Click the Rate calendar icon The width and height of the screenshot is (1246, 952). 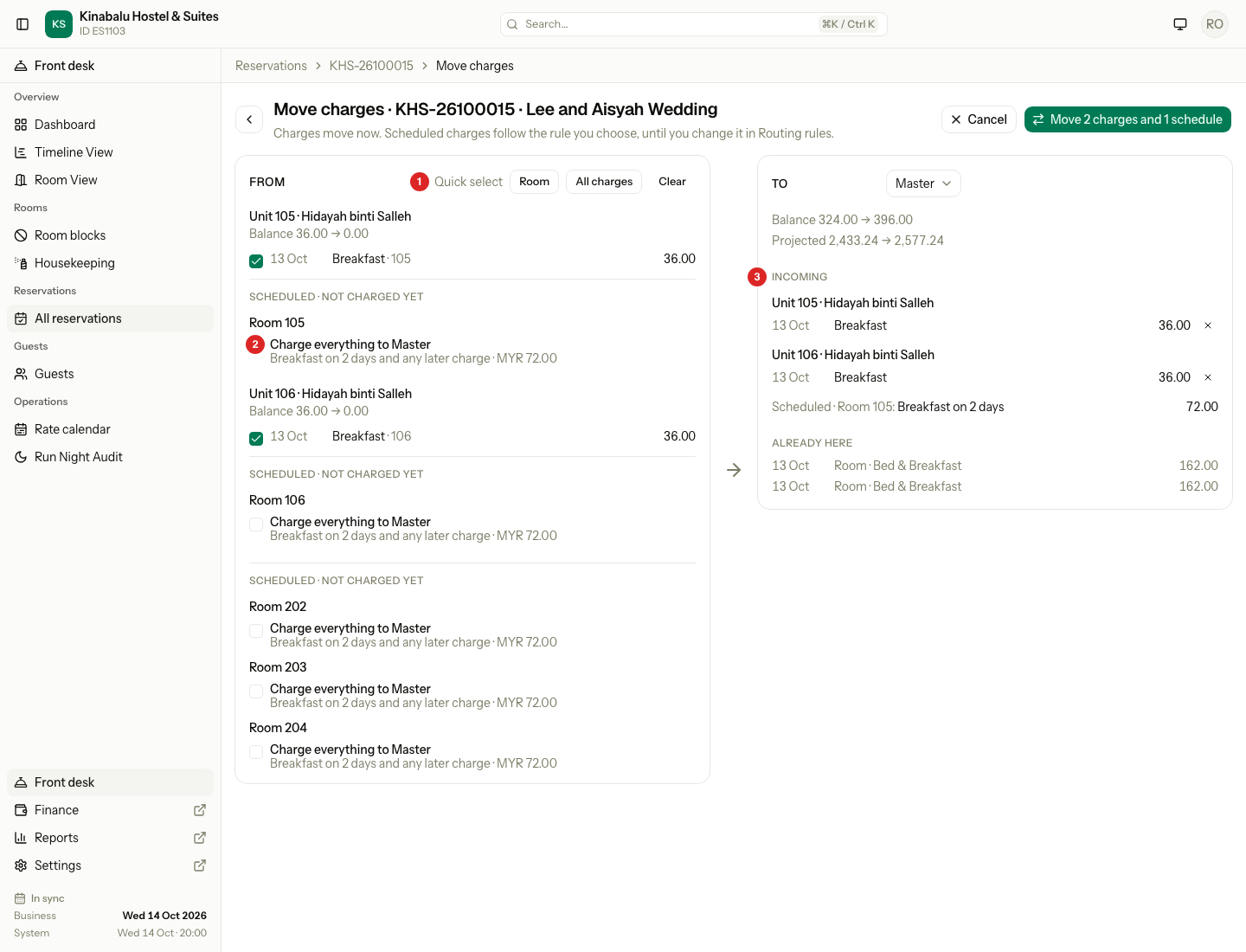[21, 429]
